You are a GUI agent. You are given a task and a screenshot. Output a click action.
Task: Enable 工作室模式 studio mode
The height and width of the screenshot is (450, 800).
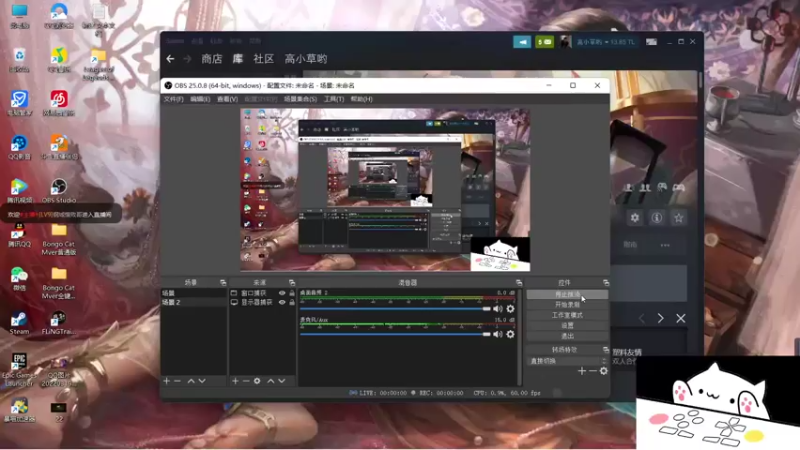[567, 315]
